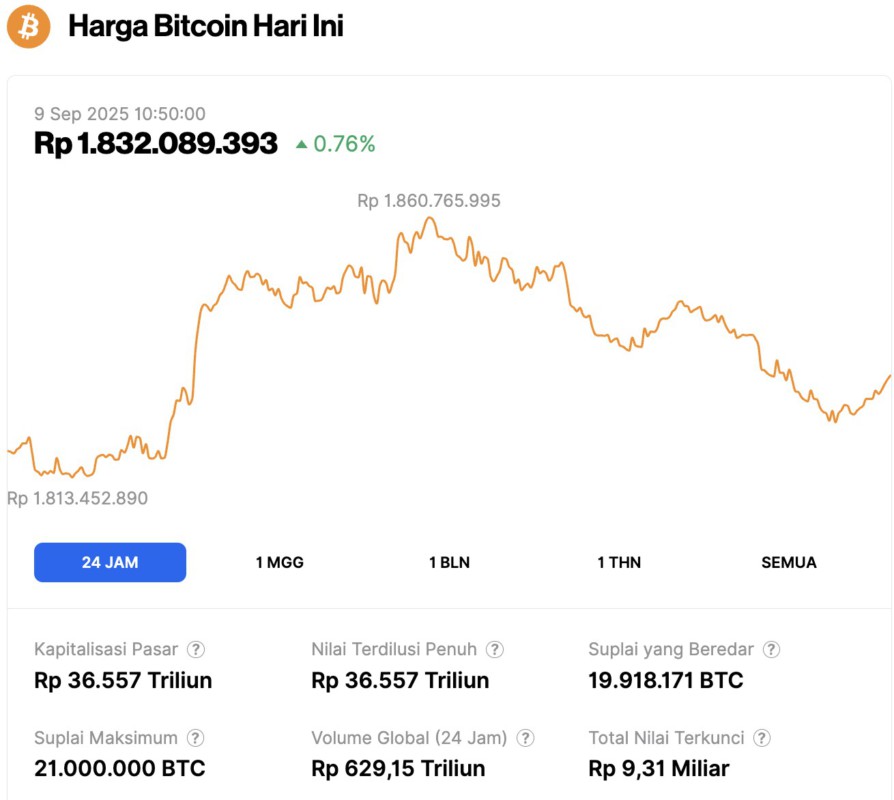This screenshot has height=800, width=894.
Task: Select the SEMUA timeframe
Action: click(x=789, y=562)
